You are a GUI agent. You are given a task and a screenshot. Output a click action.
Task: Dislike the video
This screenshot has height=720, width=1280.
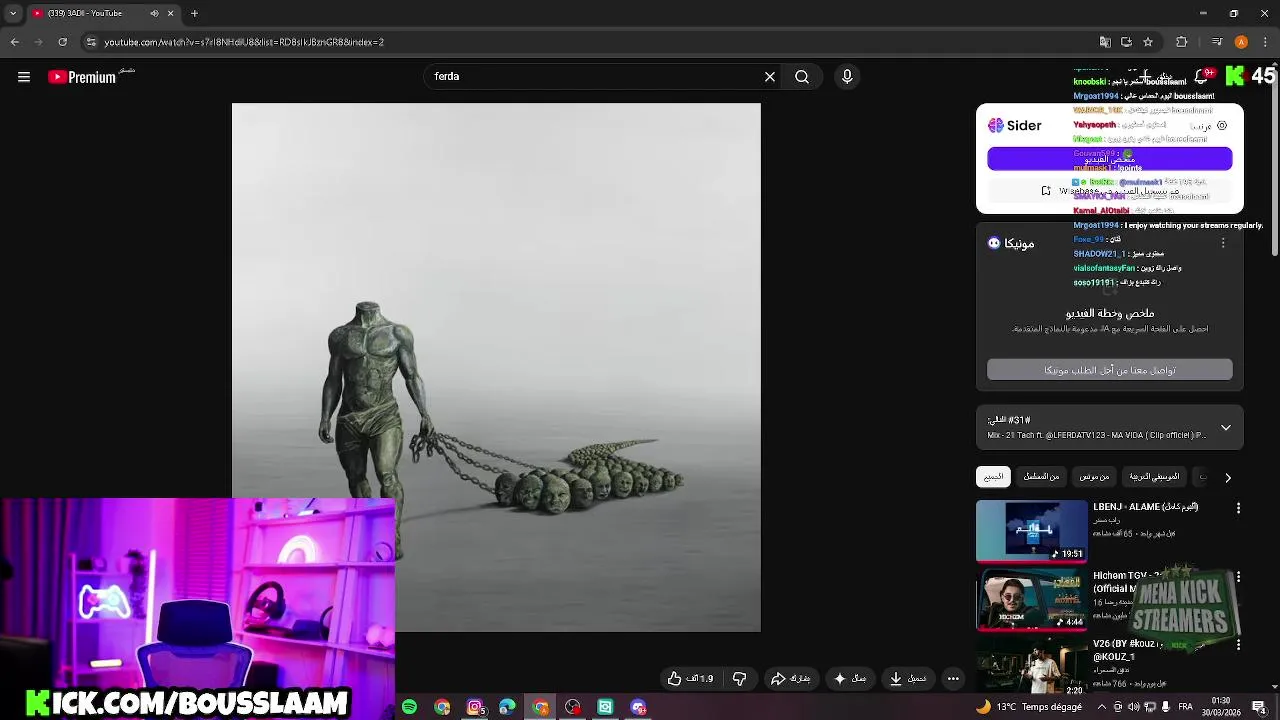pos(739,679)
